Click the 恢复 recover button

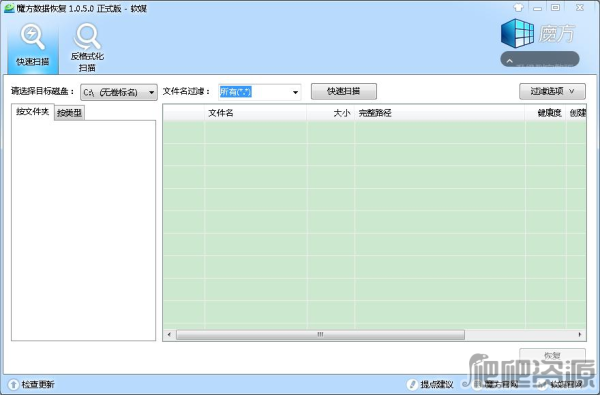(552, 355)
